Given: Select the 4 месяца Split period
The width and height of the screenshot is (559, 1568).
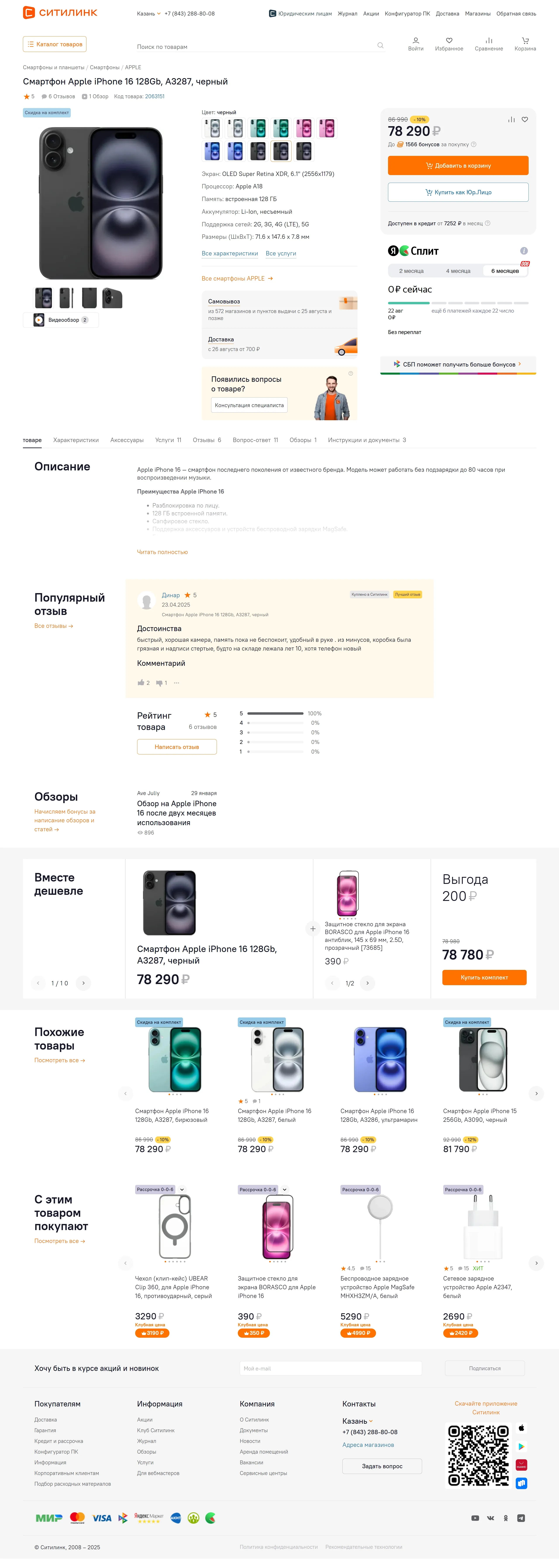Looking at the screenshot, I should [x=458, y=271].
